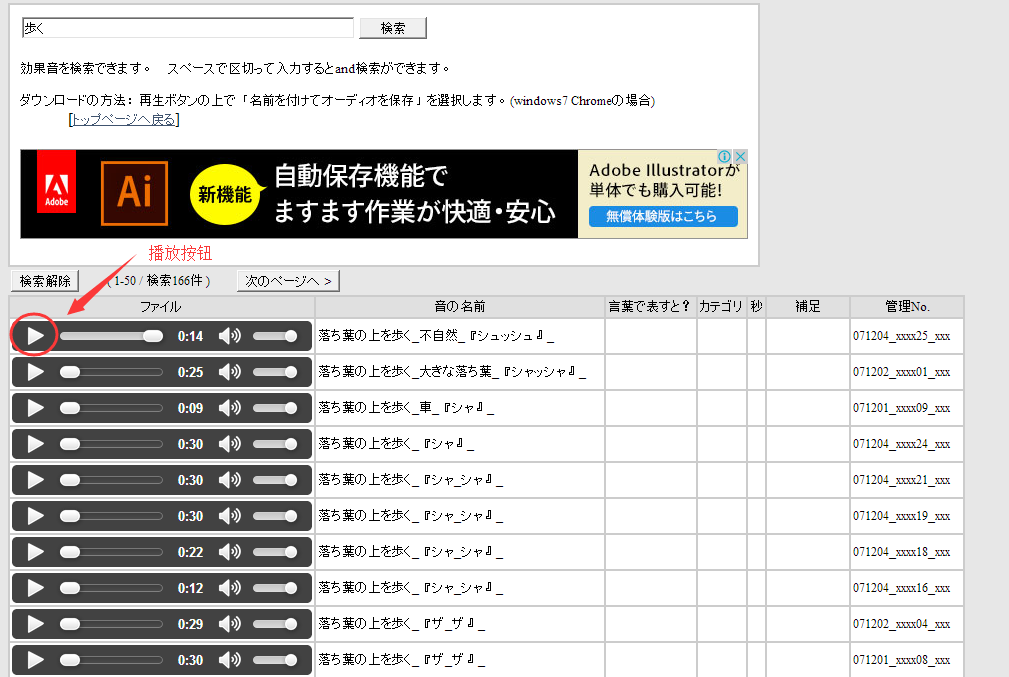Close the Adobe ad with the X icon
This screenshot has height=677, width=1009.
click(x=741, y=156)
